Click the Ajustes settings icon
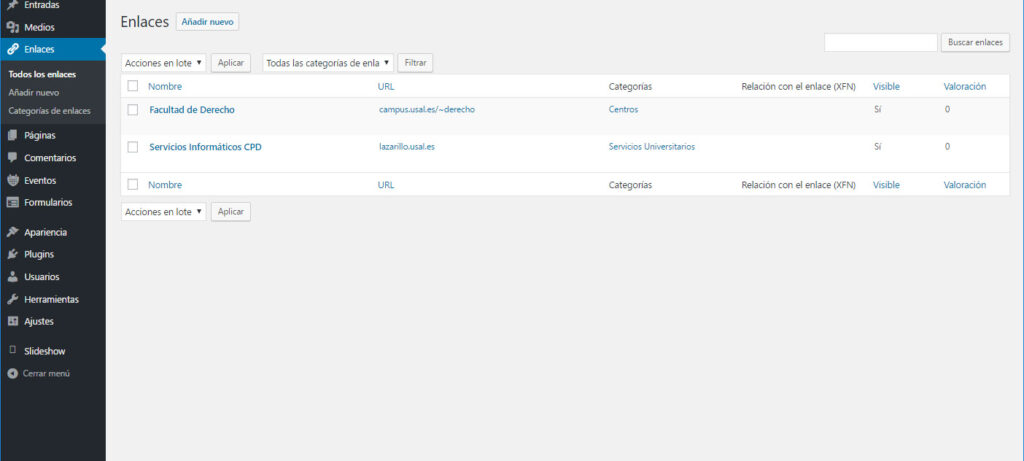 click(x=12, y=321)
